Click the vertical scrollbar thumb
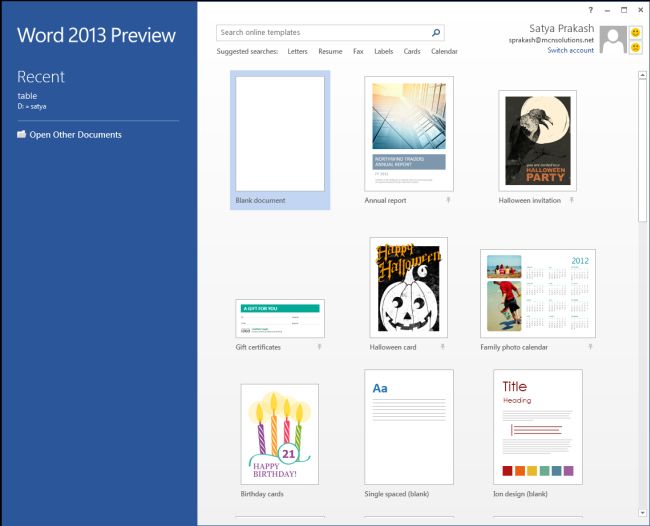650x526 pixels. pos(642,151)
